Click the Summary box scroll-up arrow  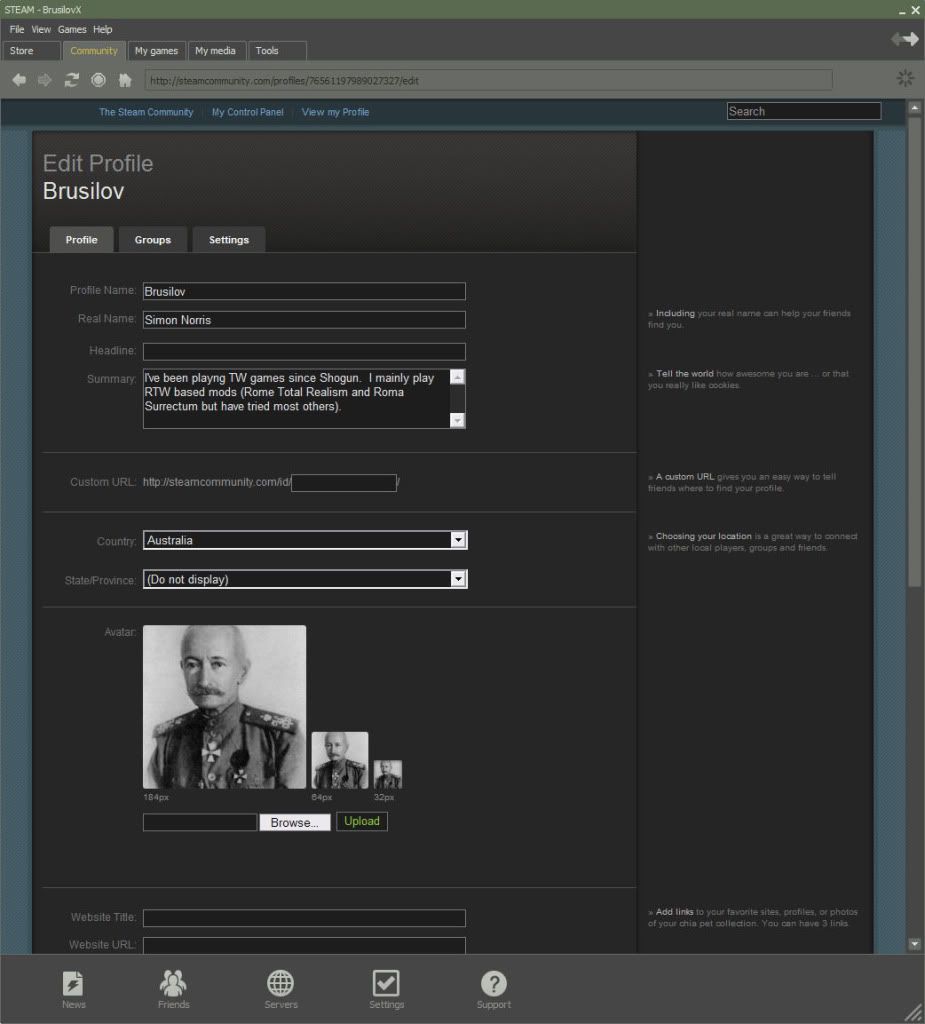[457, 377]
